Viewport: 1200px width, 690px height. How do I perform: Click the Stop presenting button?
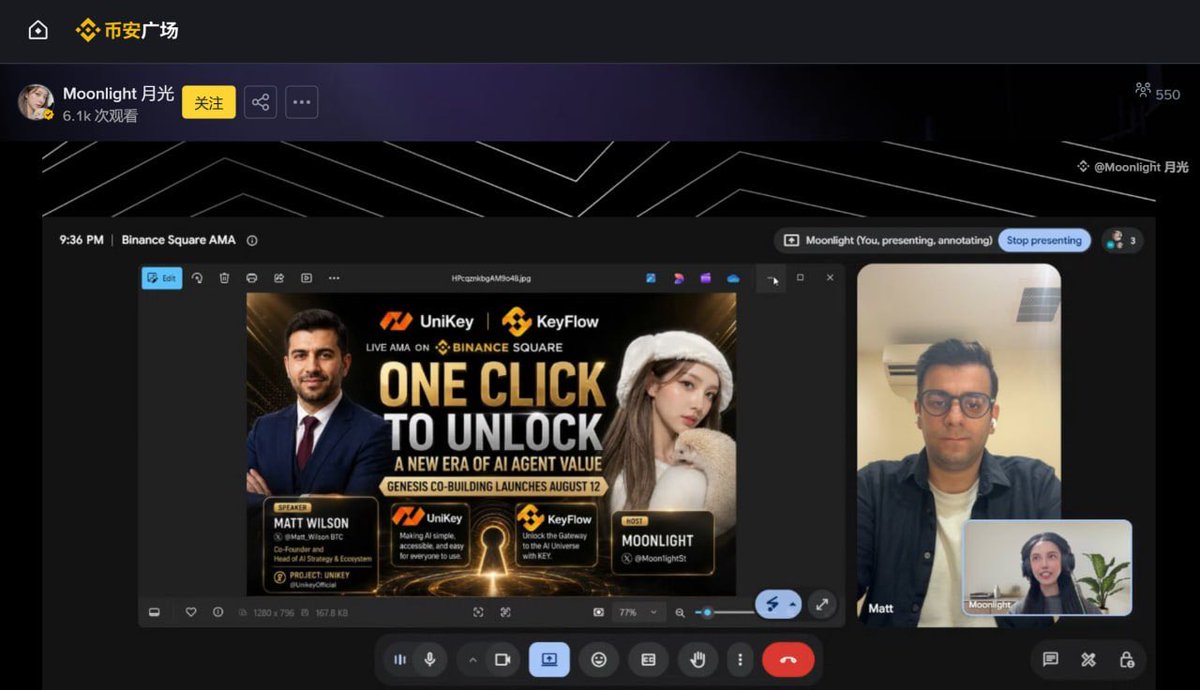tap(1044, 240)
